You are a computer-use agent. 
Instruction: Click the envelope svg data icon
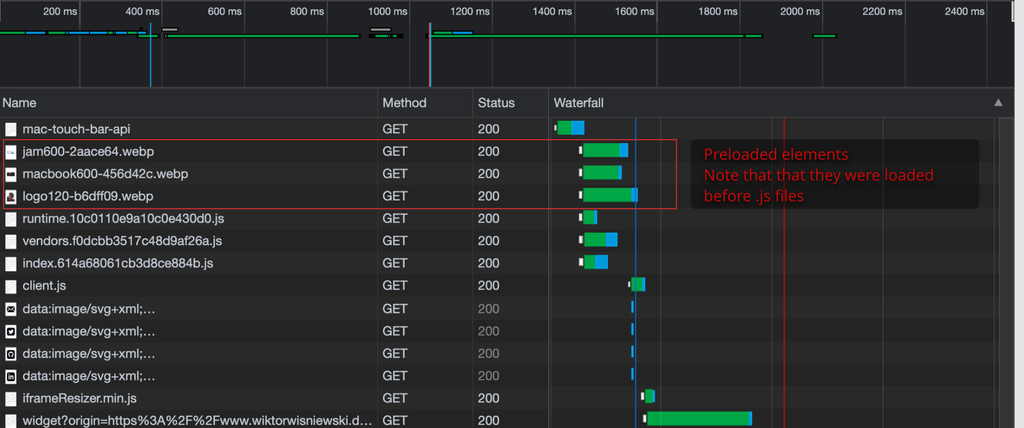10,308
